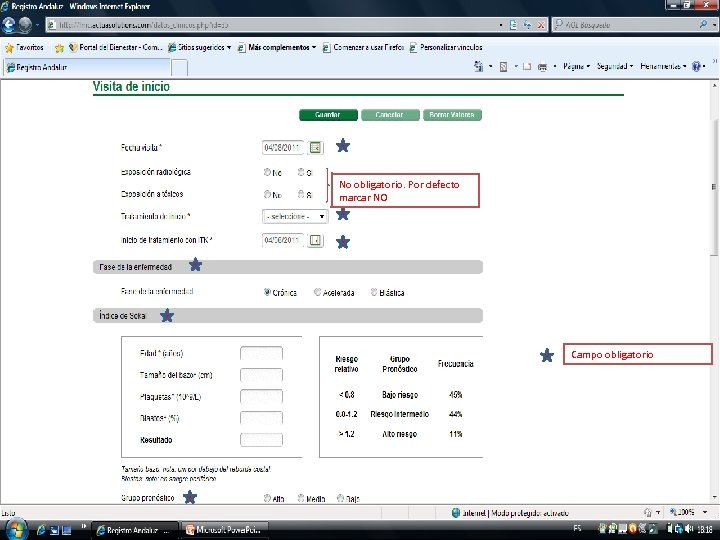This screenshot has height=540, width=720.
Task: Select Sí for Exposición radiológica
Action: [301, 172]
